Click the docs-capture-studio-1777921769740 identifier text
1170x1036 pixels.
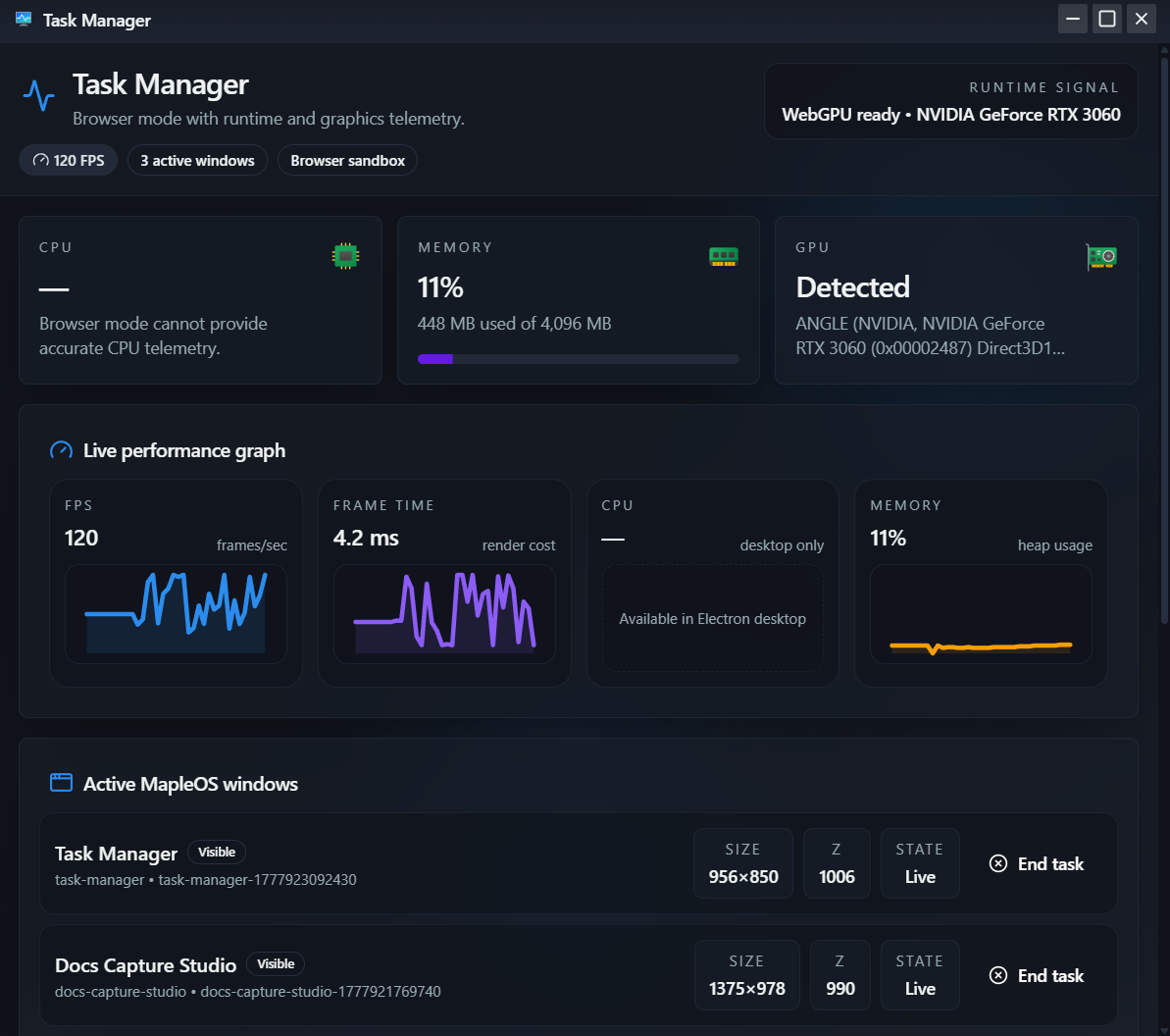321,991
